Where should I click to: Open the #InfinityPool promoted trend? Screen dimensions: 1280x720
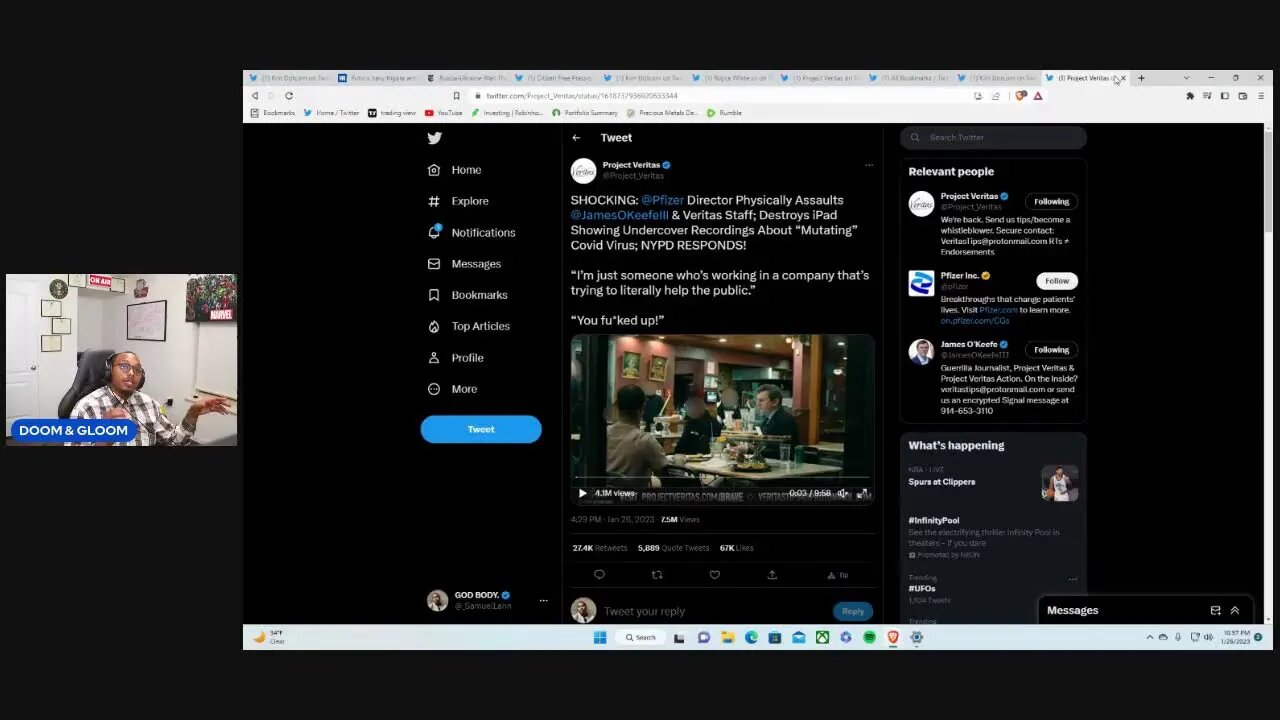pos(993,537)
